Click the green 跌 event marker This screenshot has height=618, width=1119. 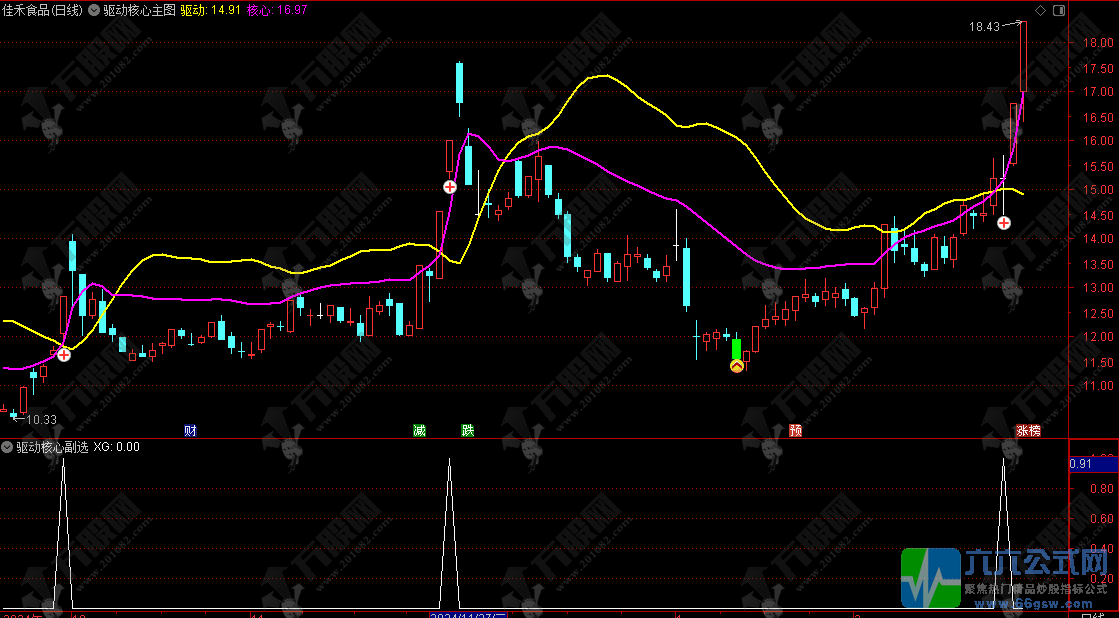tap(468, 431)
